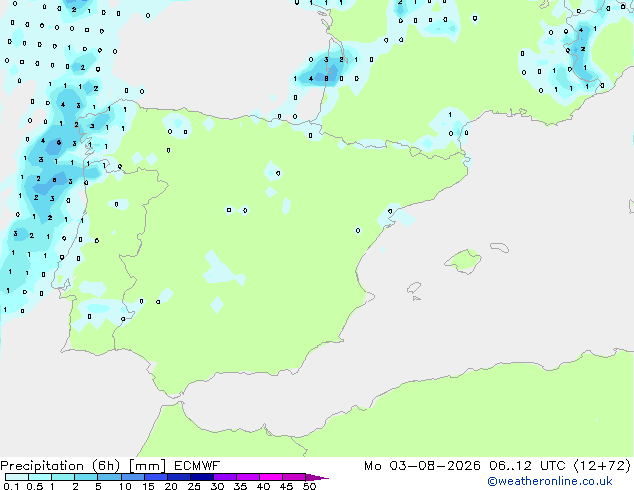Screen dimensions: 634x490
Task: Click the '15' legend scale label
Action: point(148,486)
